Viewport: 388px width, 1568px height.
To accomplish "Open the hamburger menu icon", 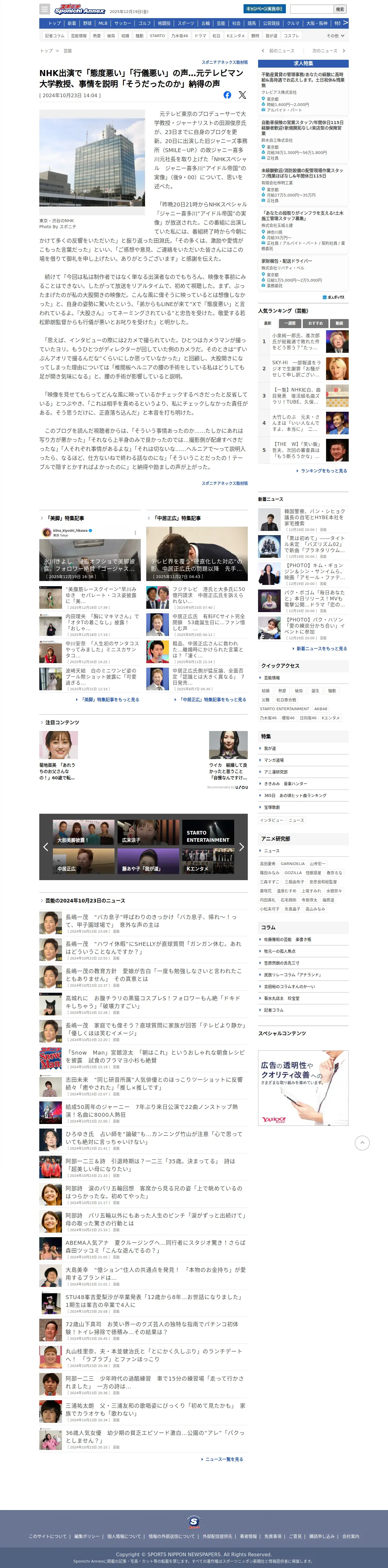I will click(44, 9).
